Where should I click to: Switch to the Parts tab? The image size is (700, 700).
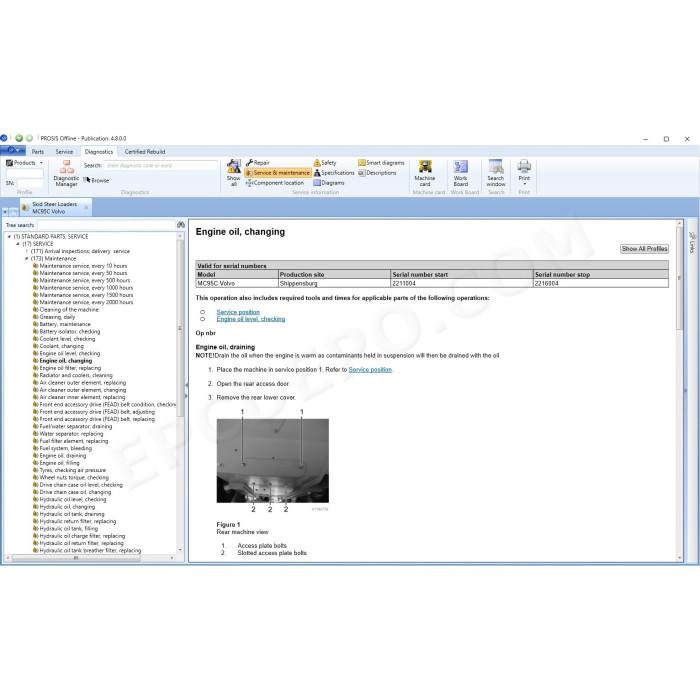coord(38,152)
